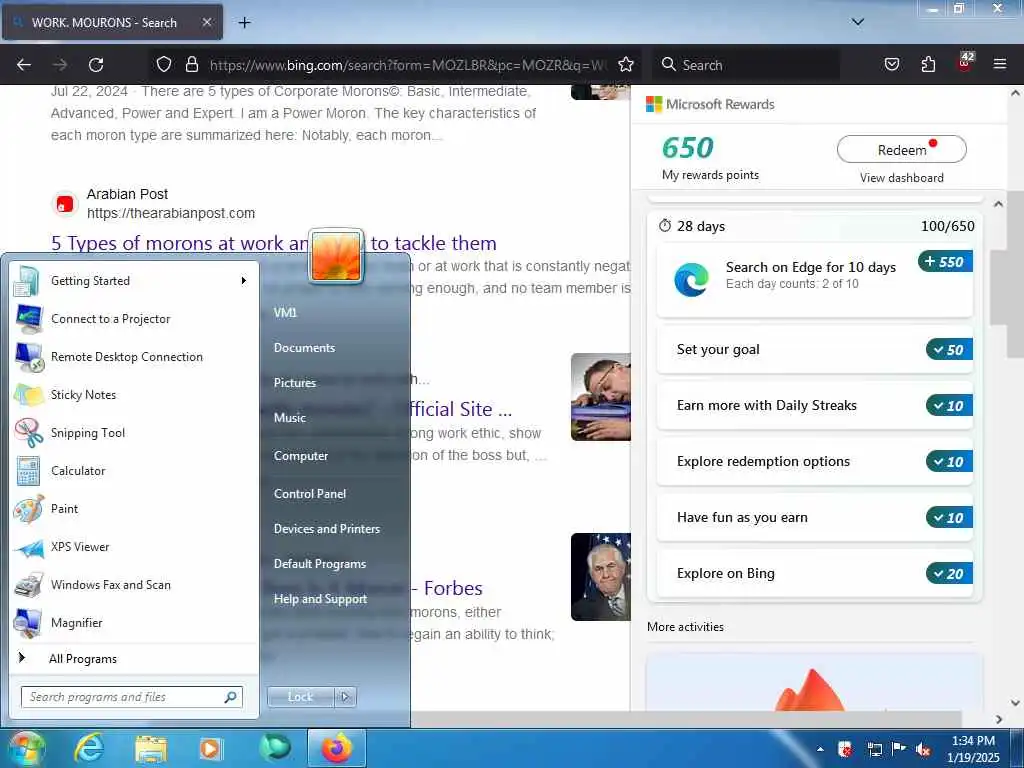
Task: Click the Forbes result thumbnail image
Action: (x=601, y=577)
